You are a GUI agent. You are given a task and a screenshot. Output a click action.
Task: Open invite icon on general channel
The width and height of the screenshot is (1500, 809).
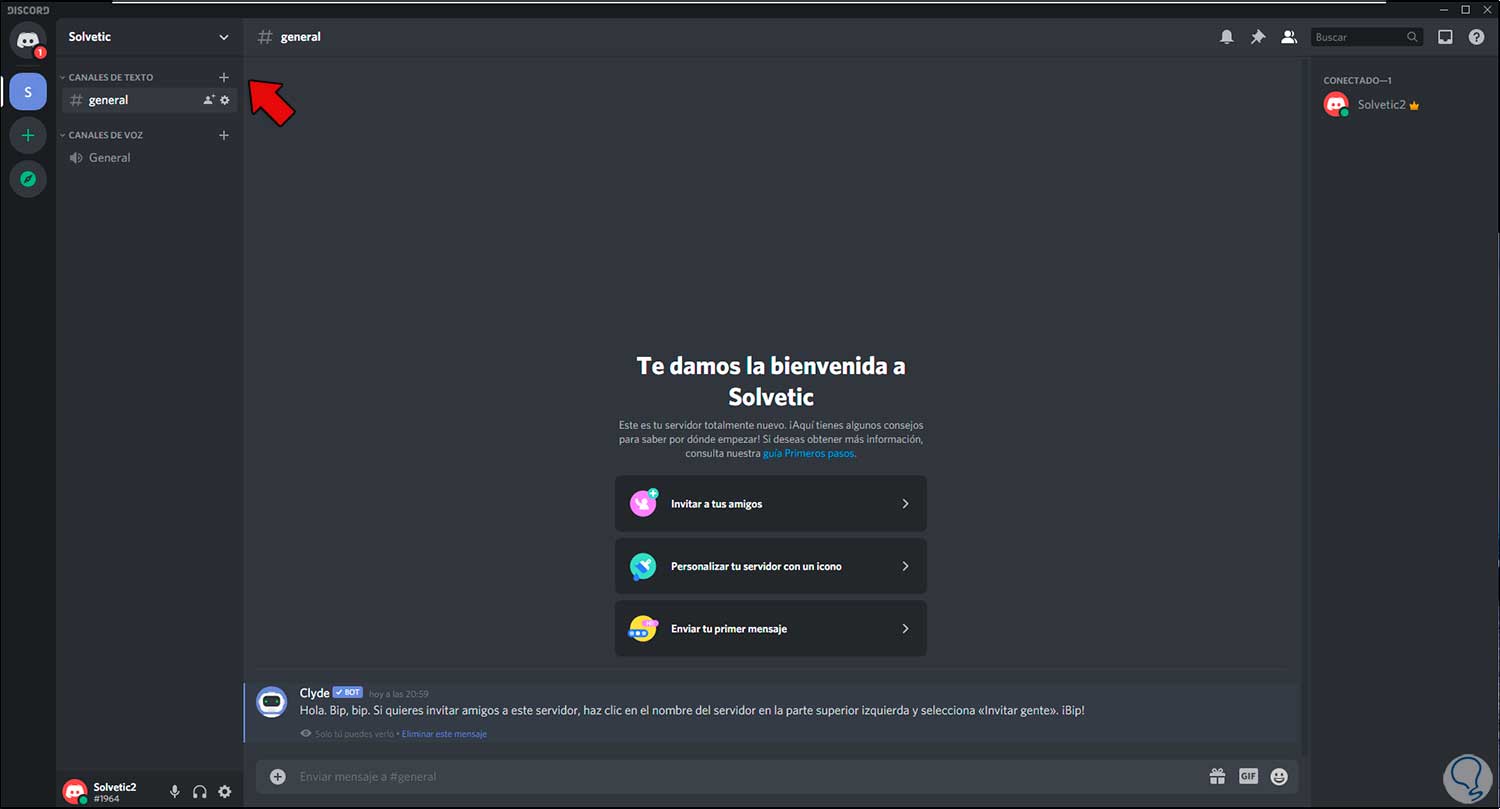[209, 100]
